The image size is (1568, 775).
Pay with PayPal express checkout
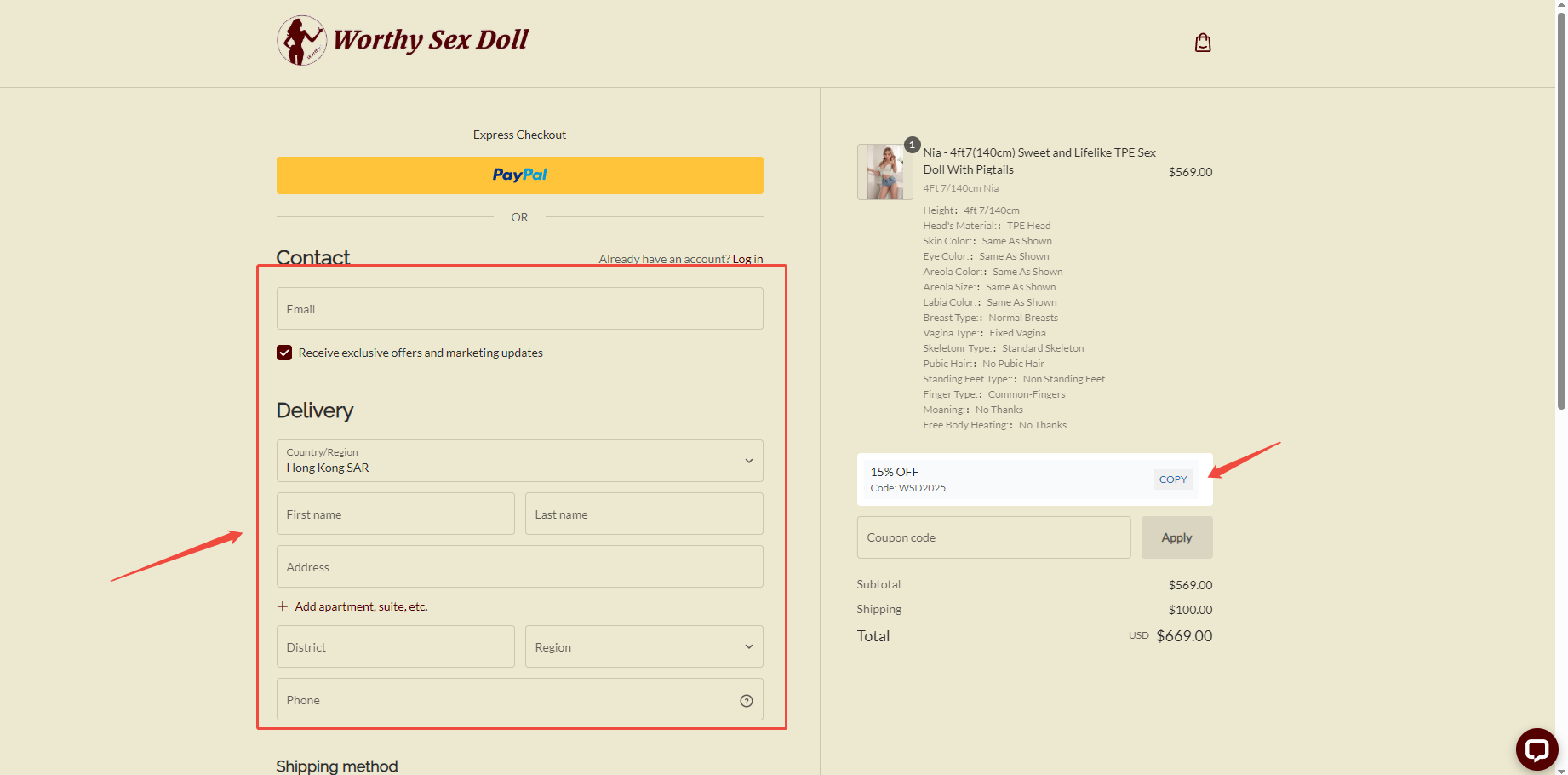(519, 175)
